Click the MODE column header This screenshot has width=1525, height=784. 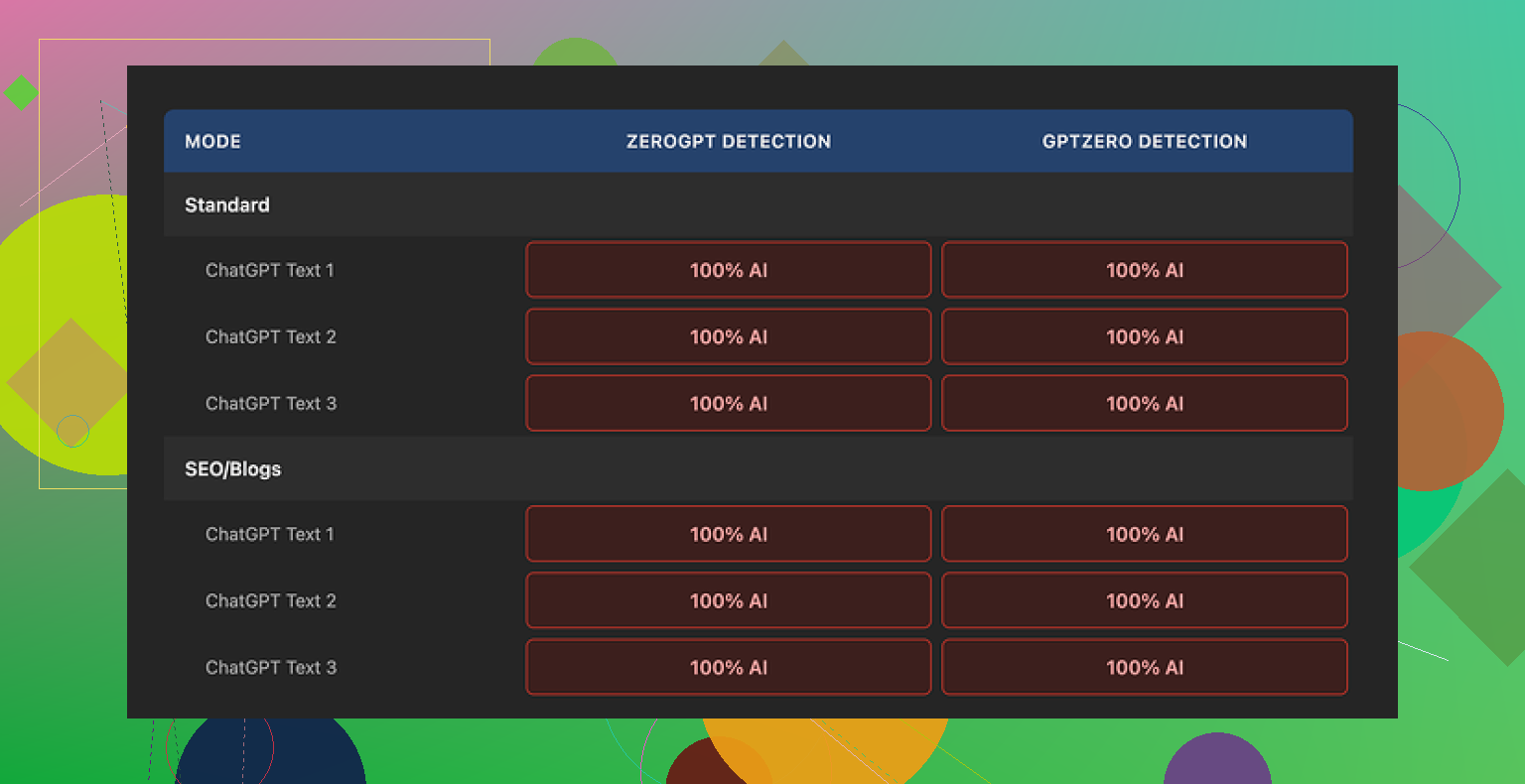click(x=212, y=141)
